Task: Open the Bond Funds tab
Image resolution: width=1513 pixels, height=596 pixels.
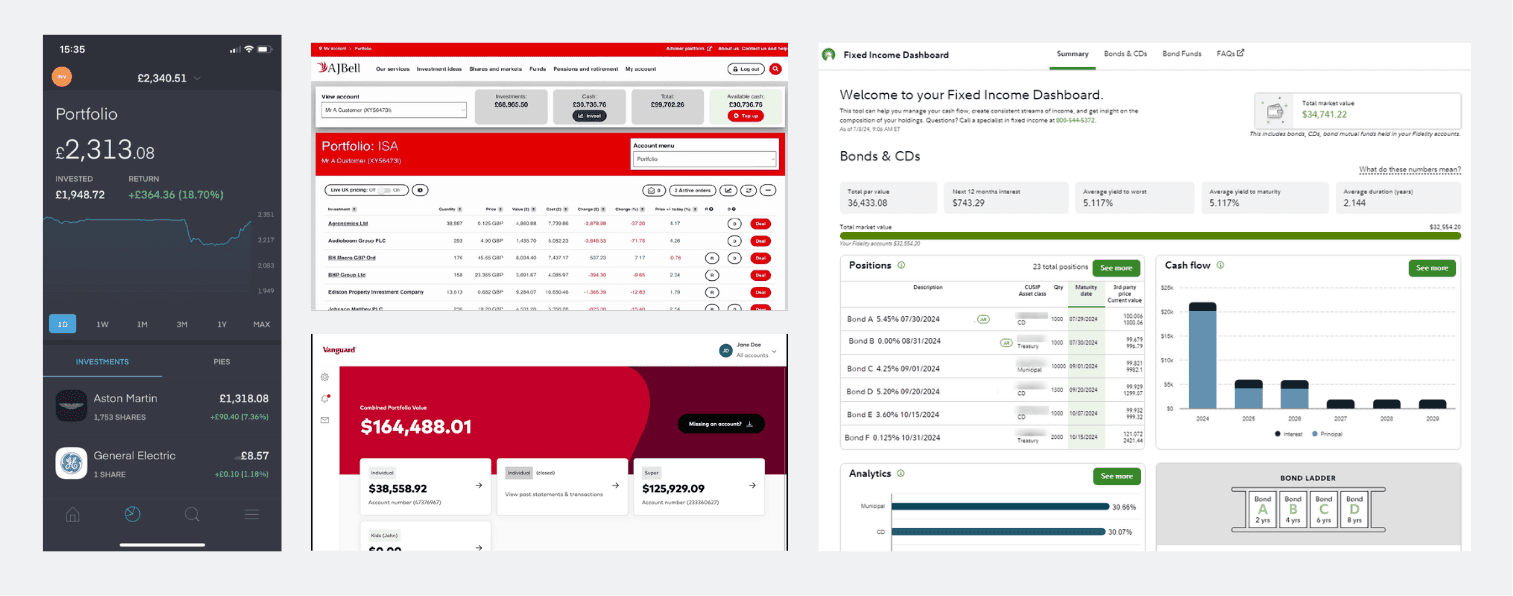Action: tap(1182, 54)
